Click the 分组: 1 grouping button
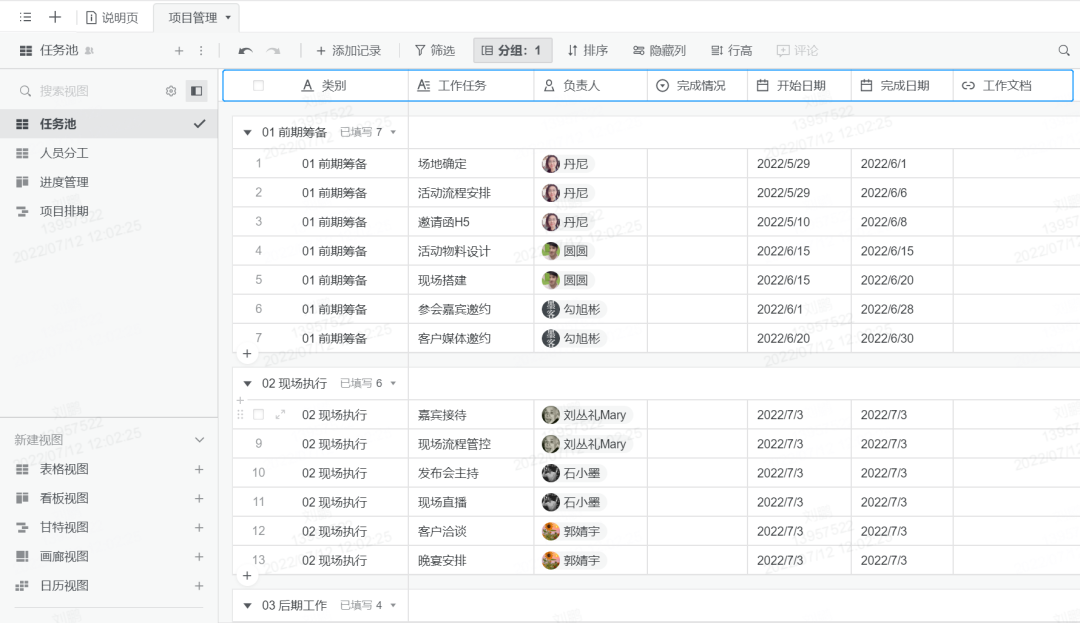 coord(512,50)
